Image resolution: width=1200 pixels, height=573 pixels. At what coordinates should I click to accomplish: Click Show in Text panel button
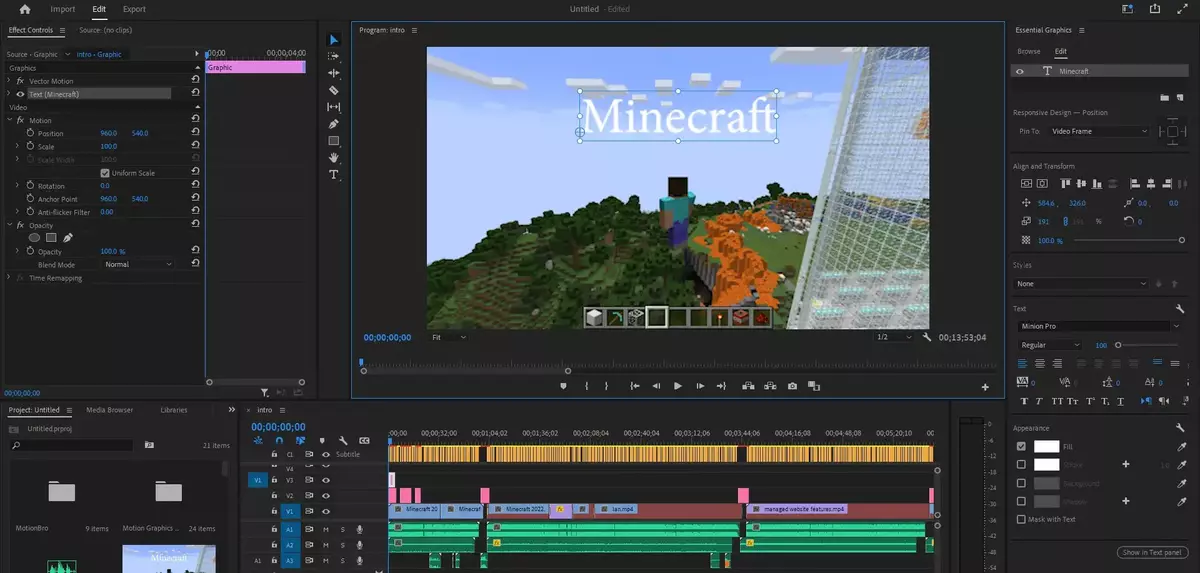[1153, 553]
